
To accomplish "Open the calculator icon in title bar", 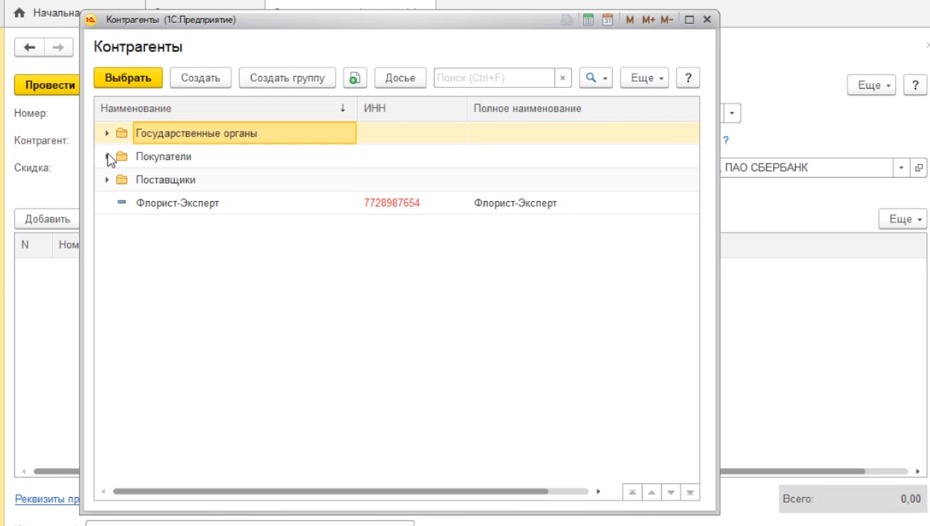I will 588,20.
